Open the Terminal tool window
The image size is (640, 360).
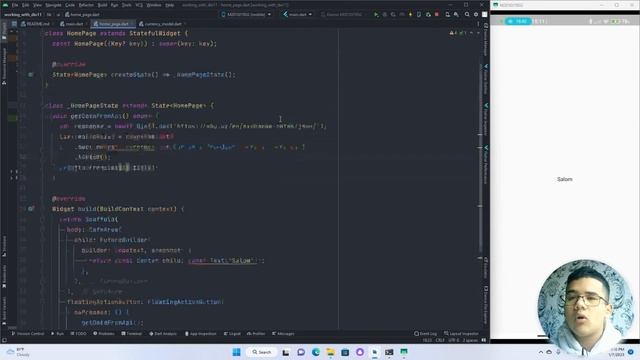pos(131,333)
